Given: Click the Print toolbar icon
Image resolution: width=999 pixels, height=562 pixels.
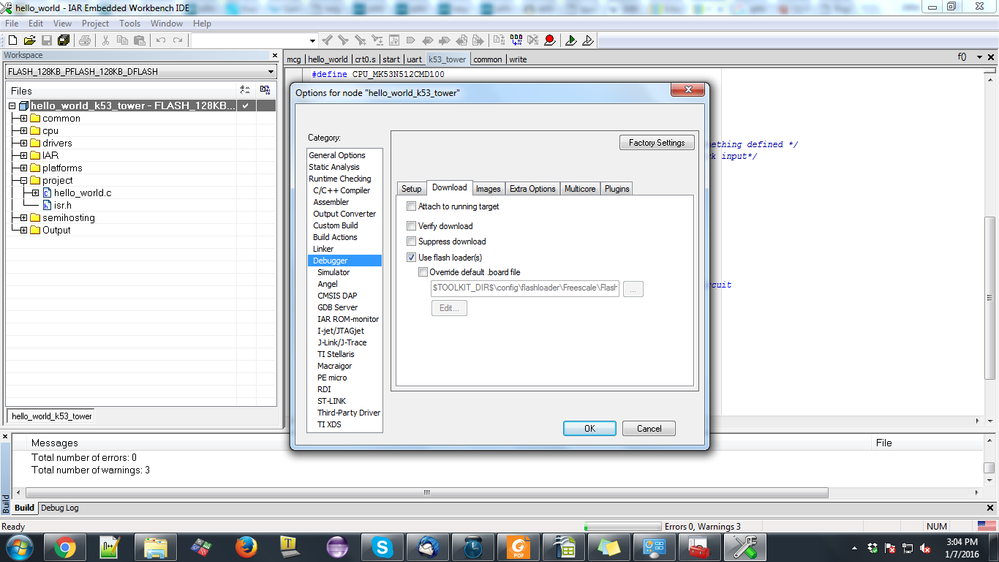Looking at the screenshot, I should pos(85,40).
